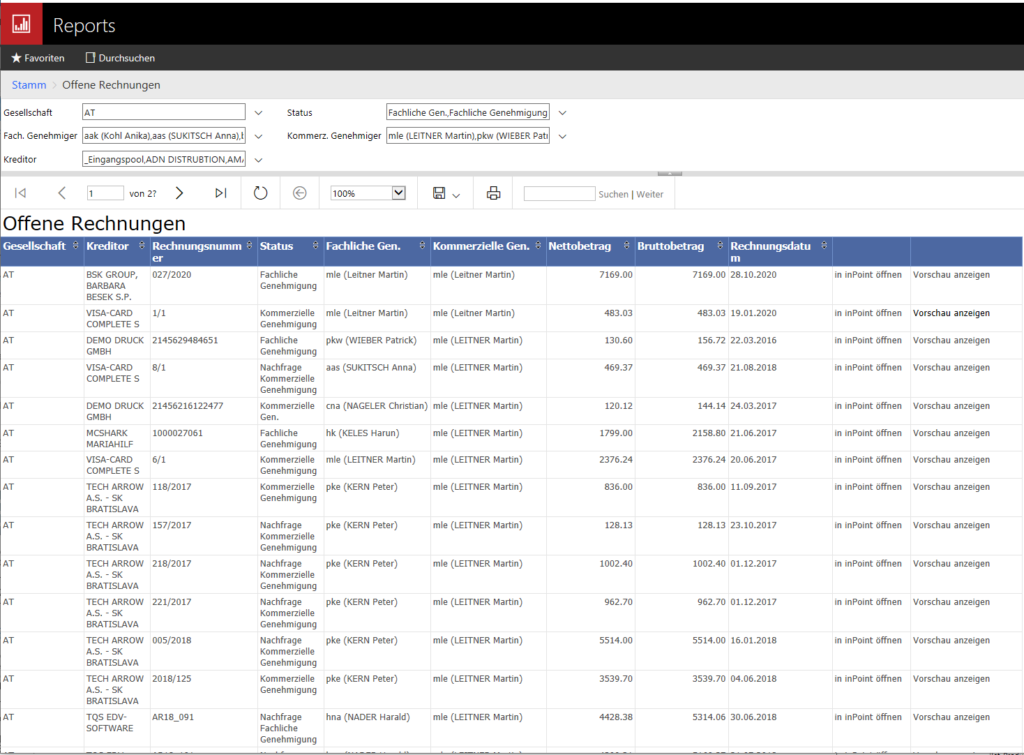Open the 100% zoom level dropdown
Viewport: 1024px width, 755px height.
[x=398, y=193]
